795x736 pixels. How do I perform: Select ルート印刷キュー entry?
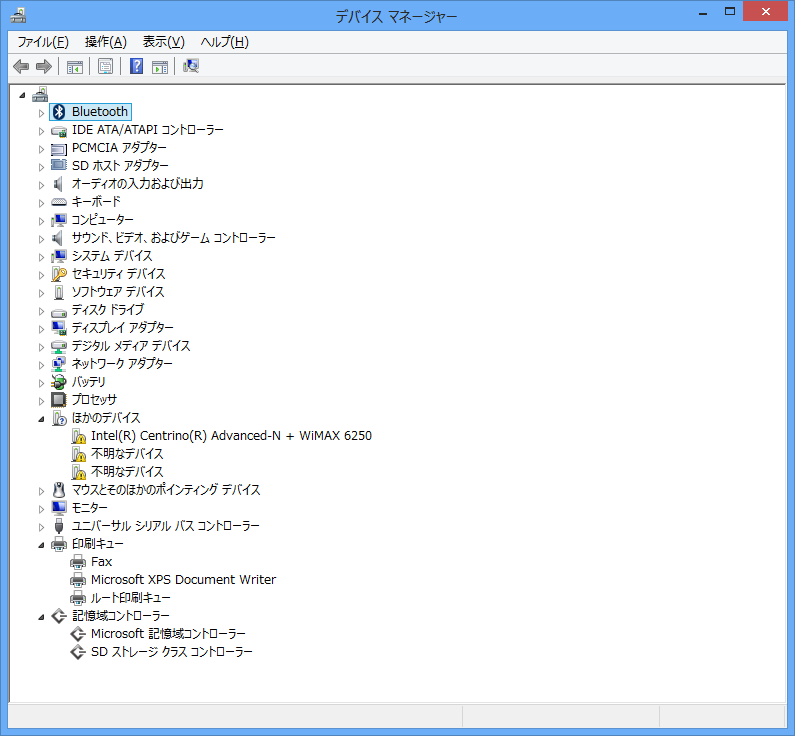coord(131,598)
